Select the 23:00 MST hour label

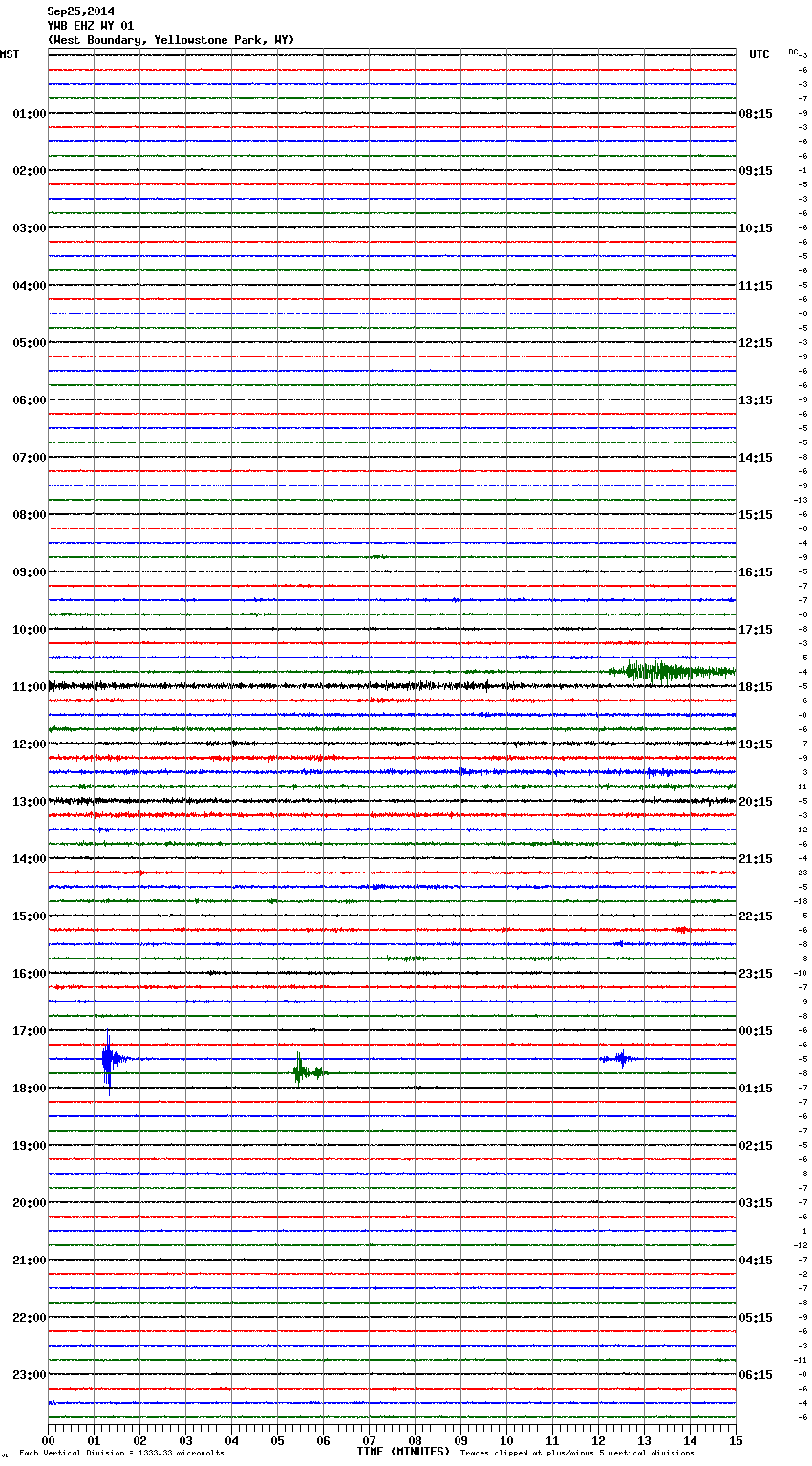click(30, 1375)
